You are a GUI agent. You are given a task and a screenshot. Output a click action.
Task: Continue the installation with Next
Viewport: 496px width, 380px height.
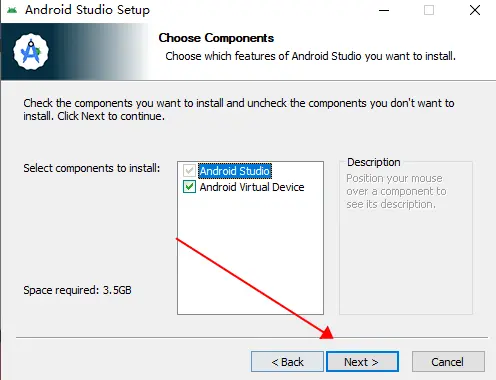click(x=362, y=362)
